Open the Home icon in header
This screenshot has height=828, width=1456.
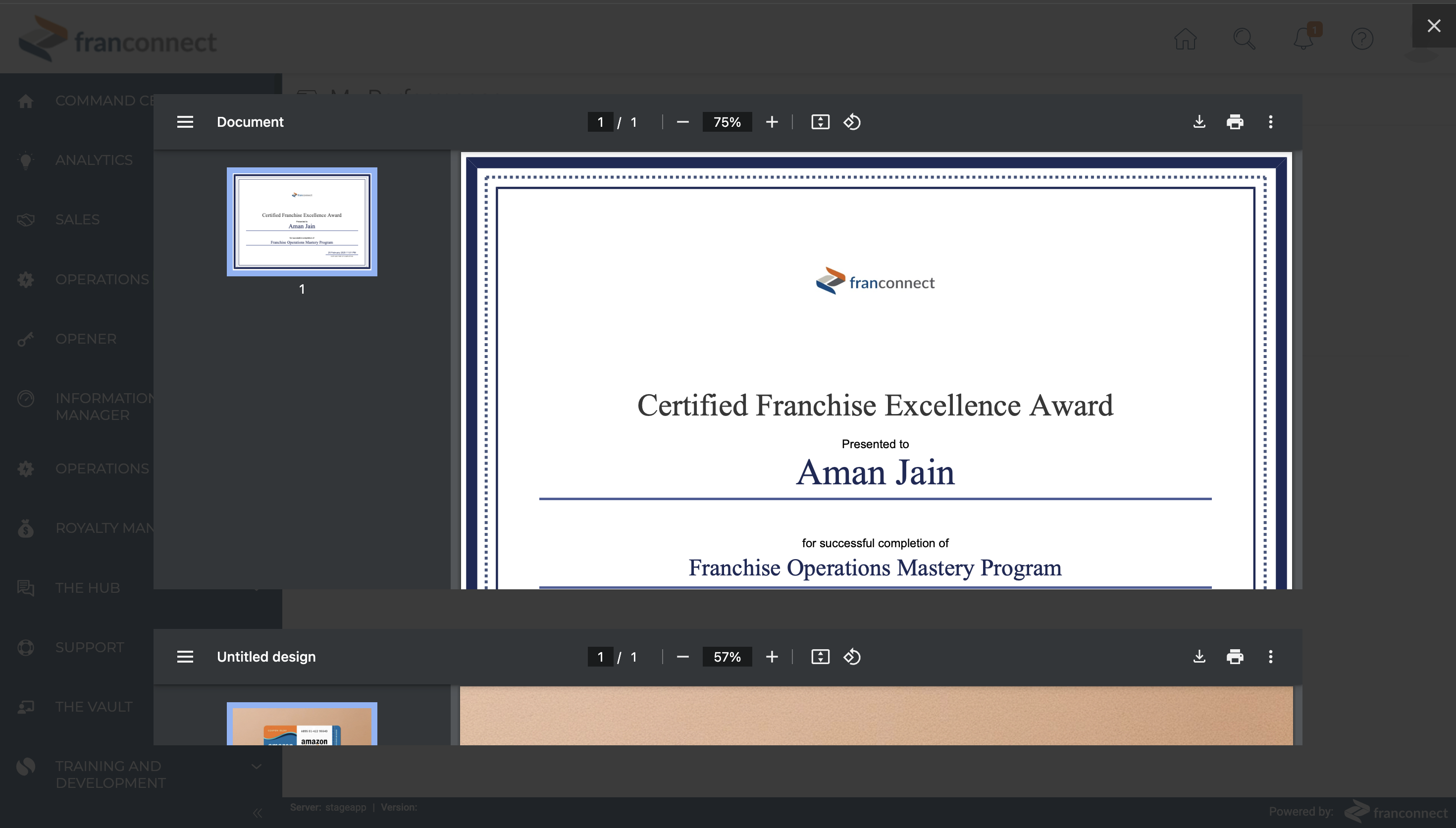tap(1186, 39)
